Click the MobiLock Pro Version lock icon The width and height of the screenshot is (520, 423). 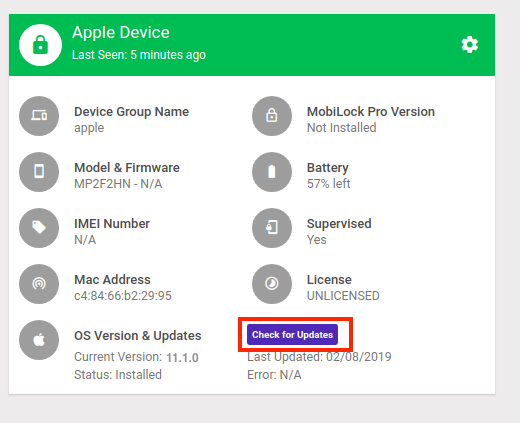tap(272, 116)
